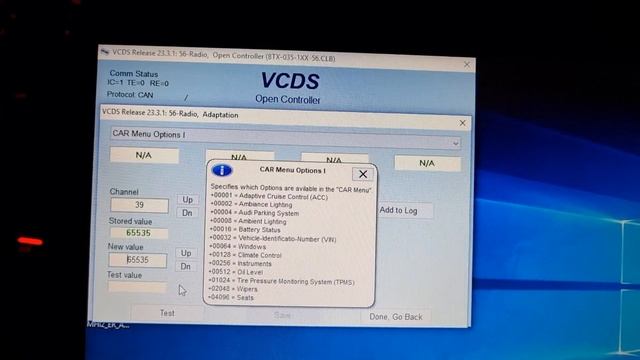This screenshot has height=360, width=640.
Task: Click New value Dn button
Action: (x=185, y=267)
